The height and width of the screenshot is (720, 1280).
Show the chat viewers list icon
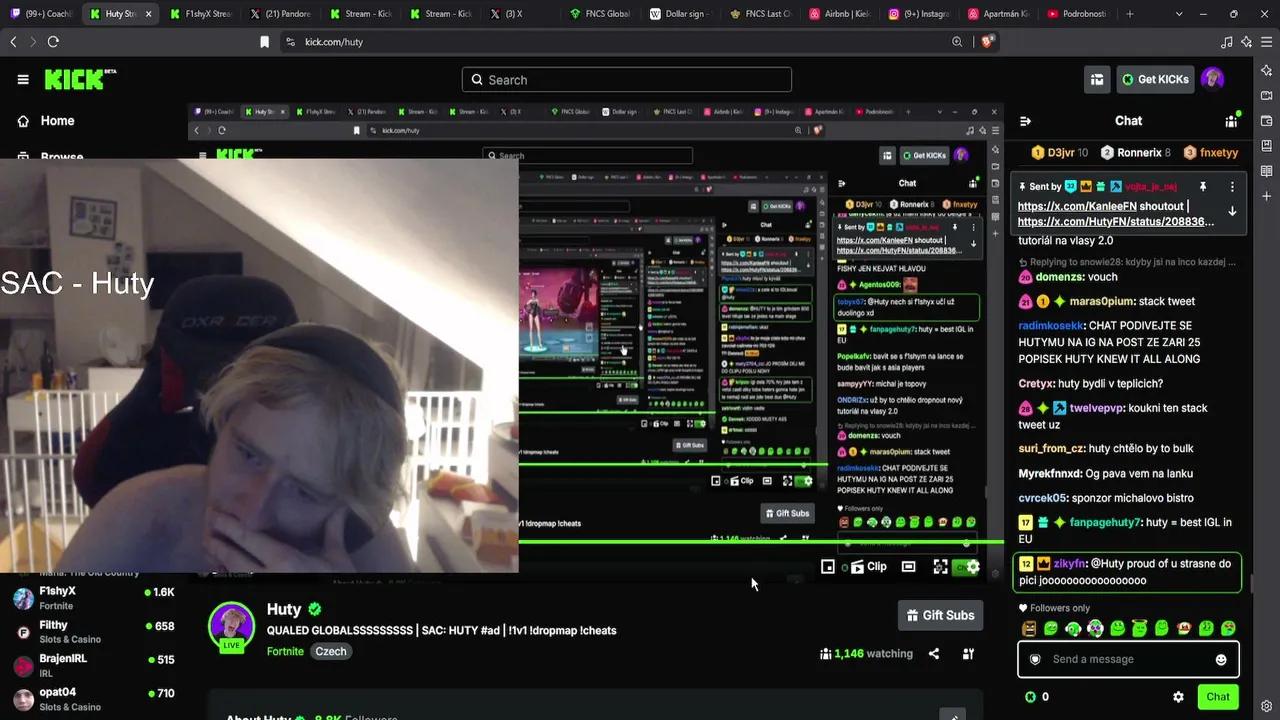coord(1231,121)
